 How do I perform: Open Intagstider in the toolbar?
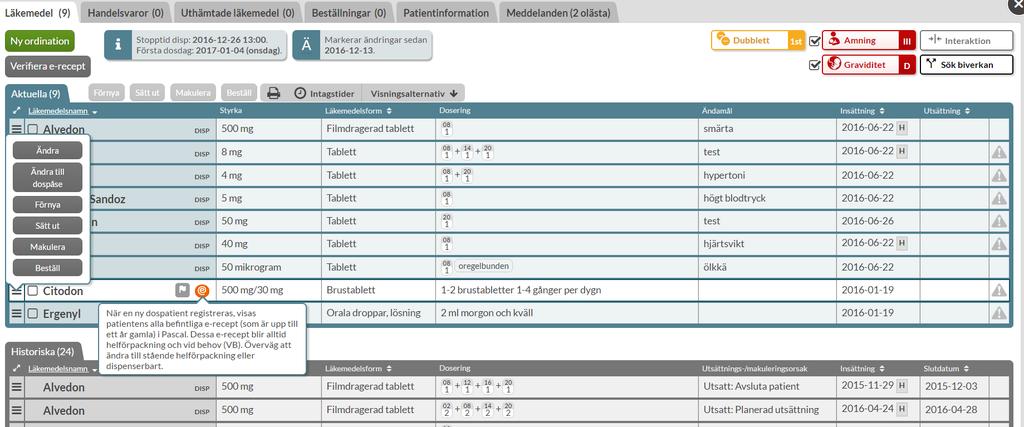324,93
